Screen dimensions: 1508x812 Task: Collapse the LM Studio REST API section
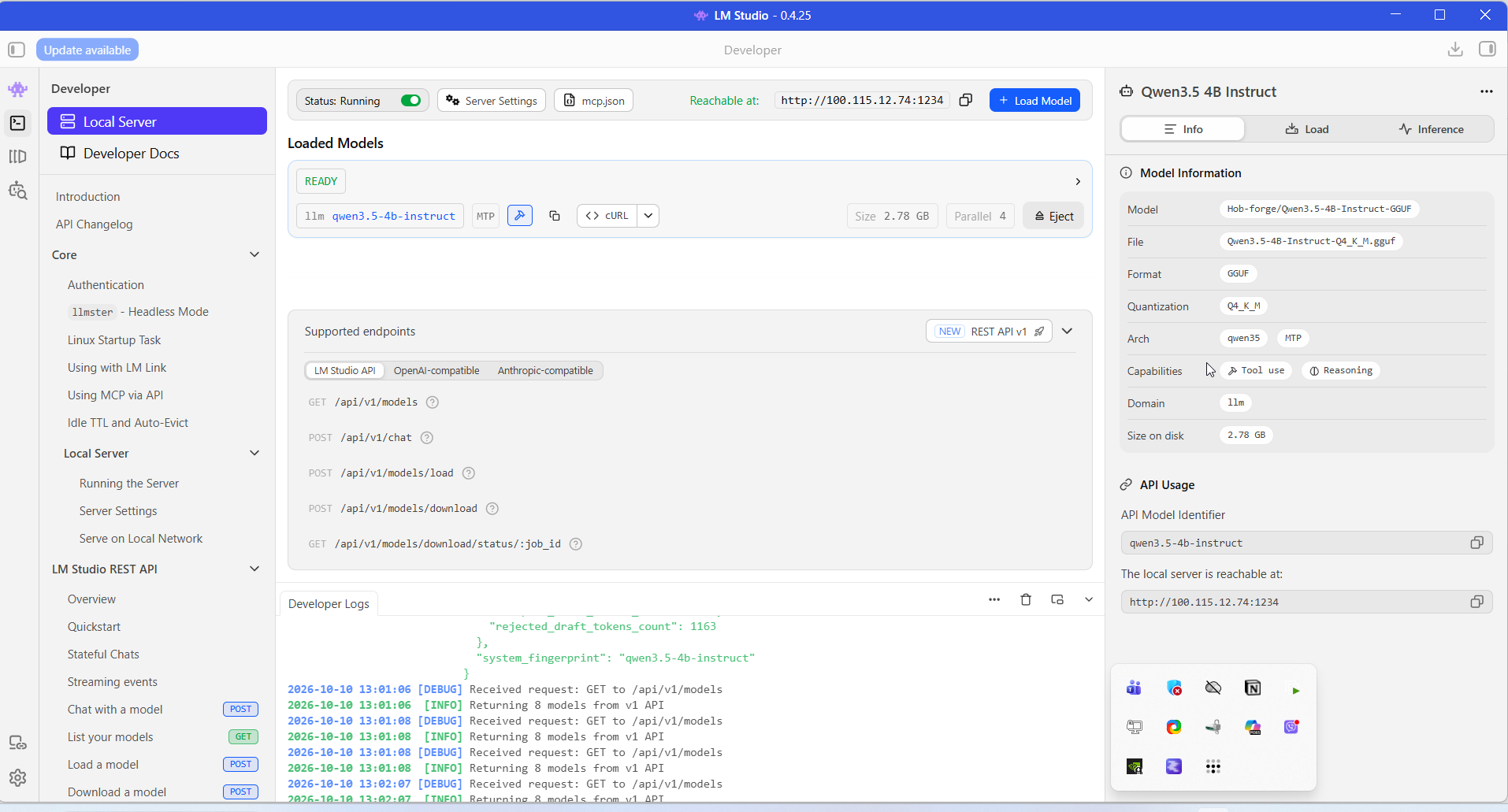point(254,569)
